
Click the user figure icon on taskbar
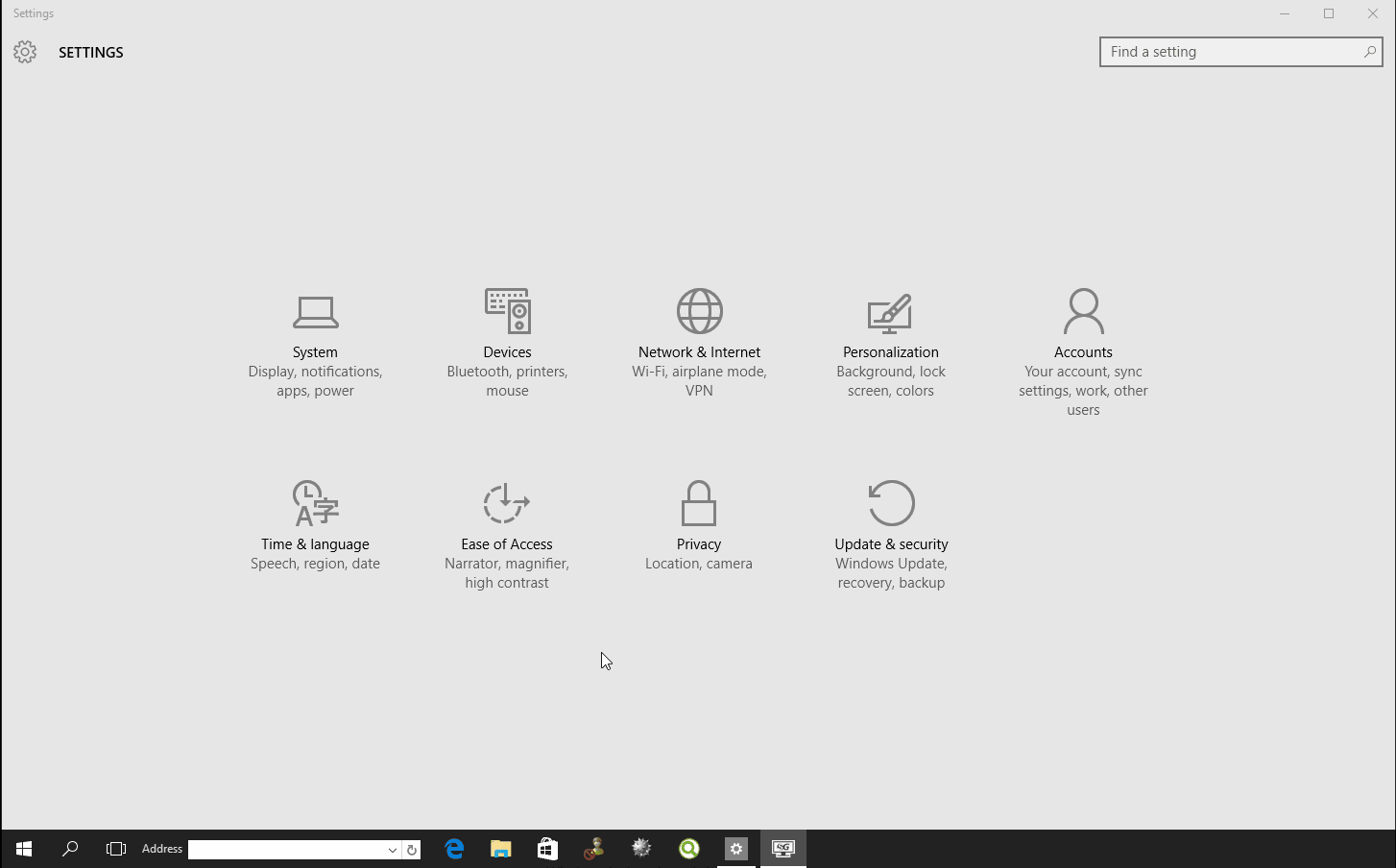click(594, 849)
